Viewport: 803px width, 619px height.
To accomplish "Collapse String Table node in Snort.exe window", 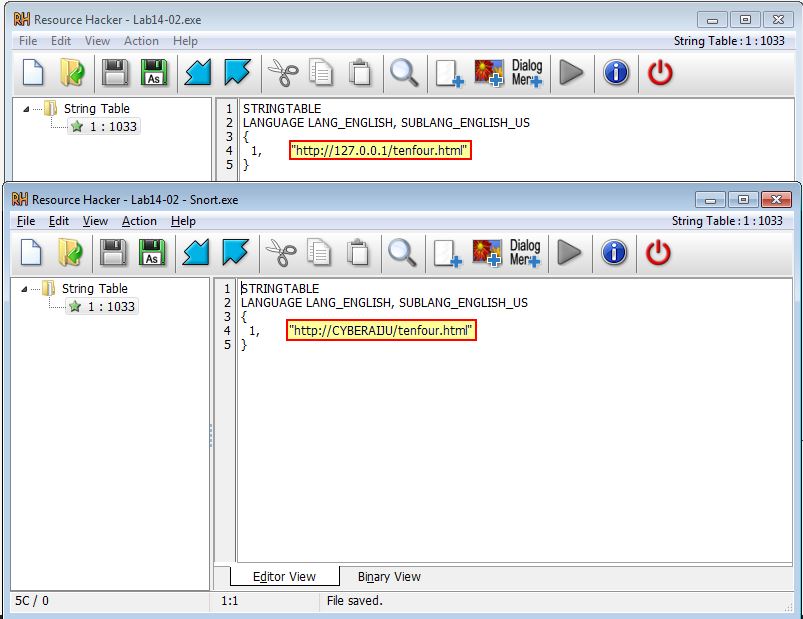I will (24, 289).
